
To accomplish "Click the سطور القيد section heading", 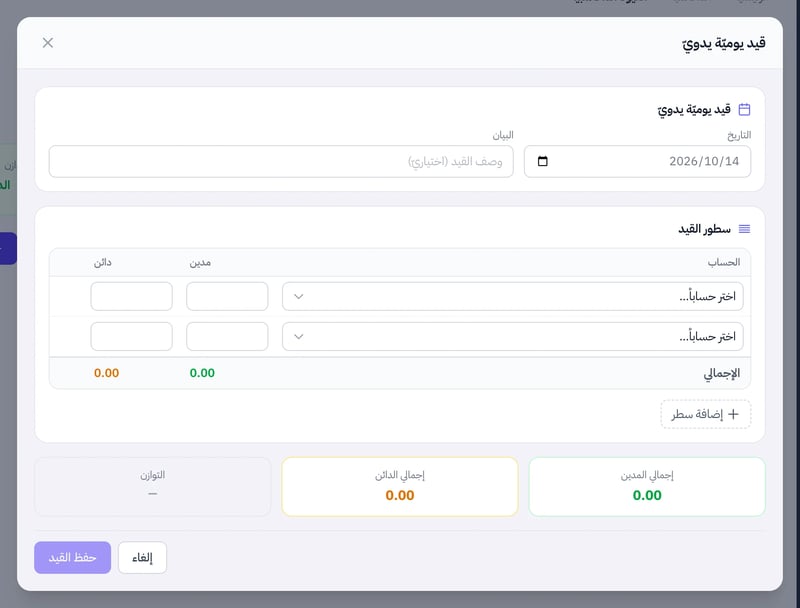I will (x=704, y=229).
